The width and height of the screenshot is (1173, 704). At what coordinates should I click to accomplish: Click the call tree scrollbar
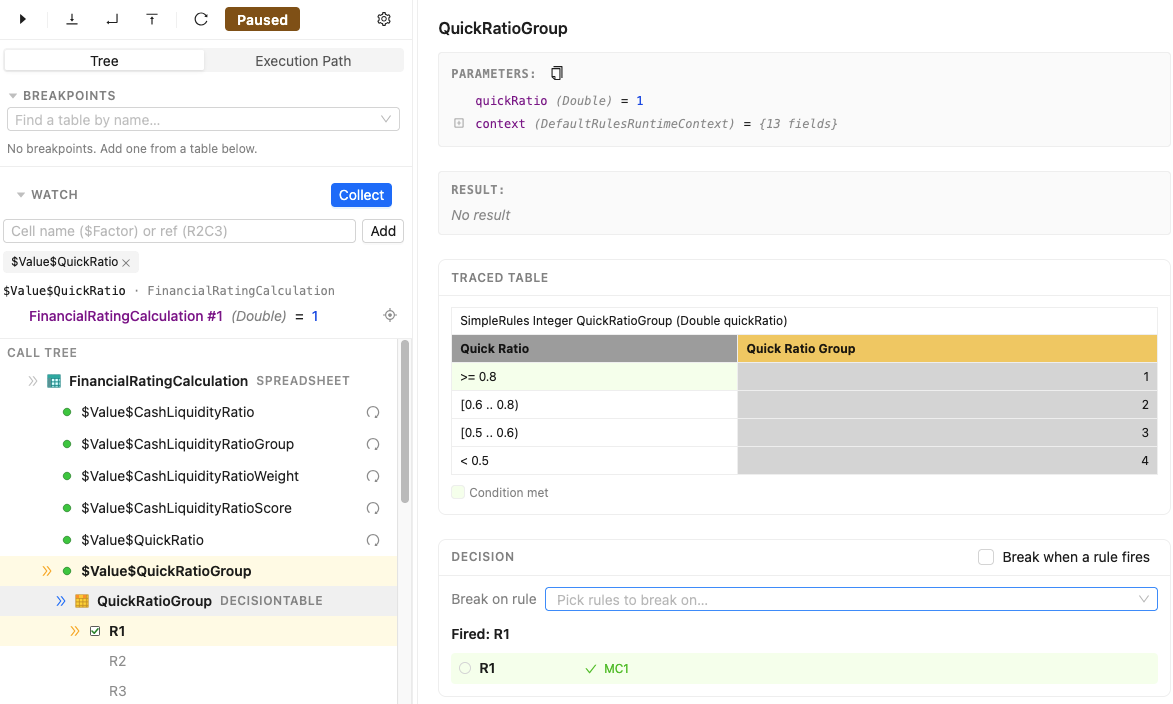click(x=405, y=421)
